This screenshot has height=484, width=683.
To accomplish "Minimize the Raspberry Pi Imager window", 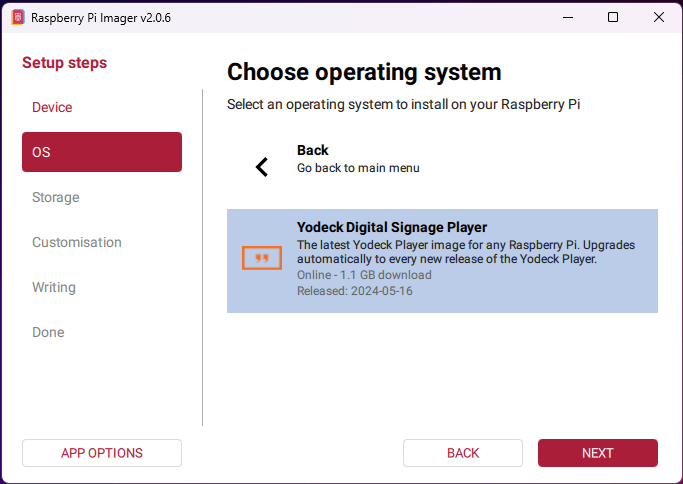I will tap(567, 18).
